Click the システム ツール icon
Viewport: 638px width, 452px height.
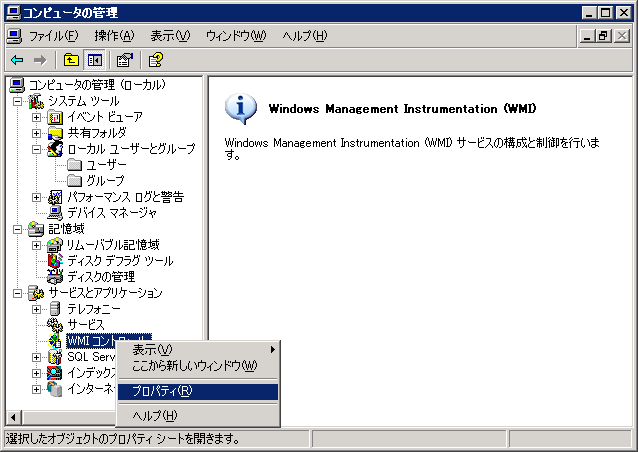coord(36,101)
